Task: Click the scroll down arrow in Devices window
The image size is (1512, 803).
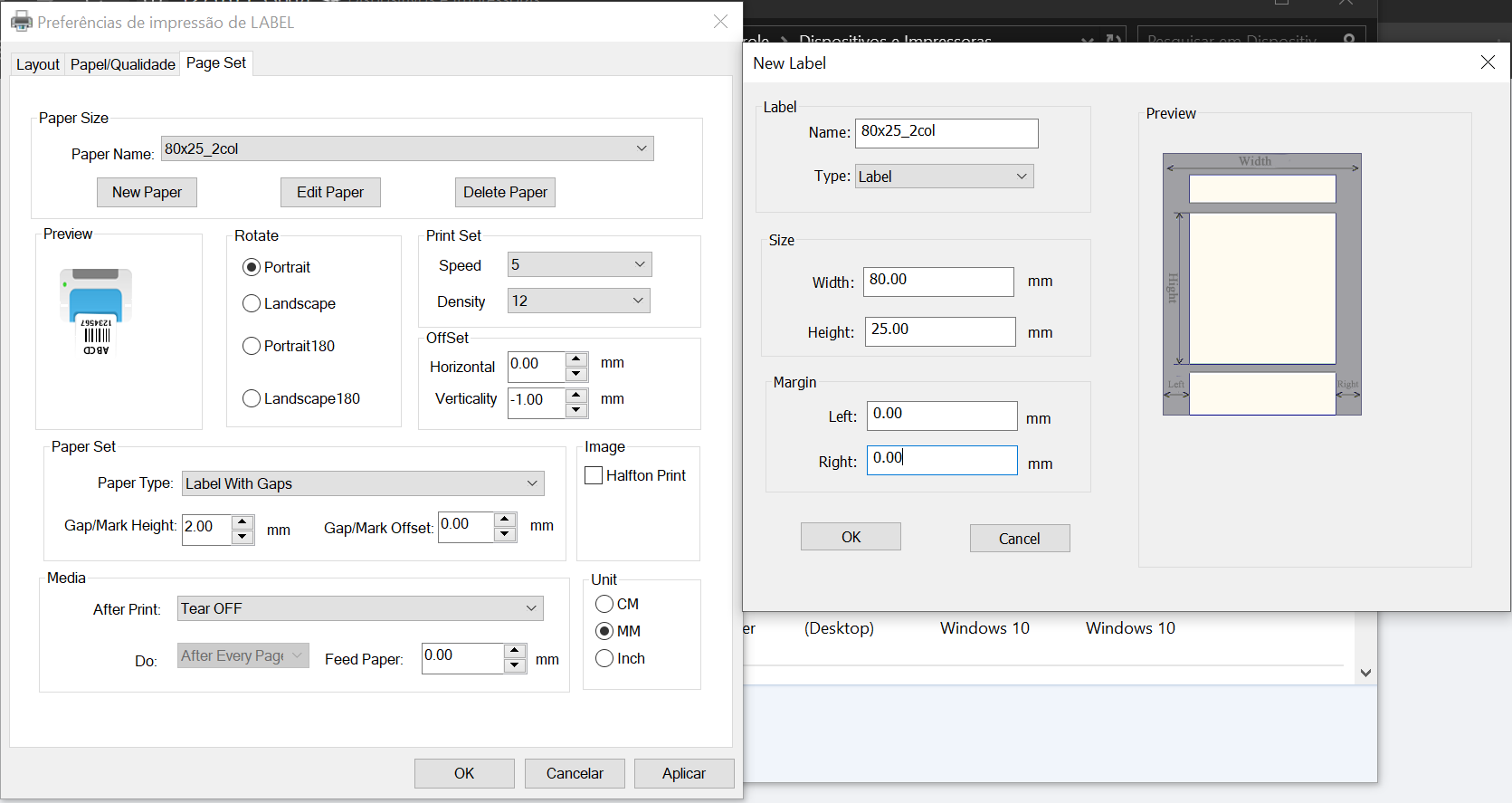Action: pos(1366,673)
